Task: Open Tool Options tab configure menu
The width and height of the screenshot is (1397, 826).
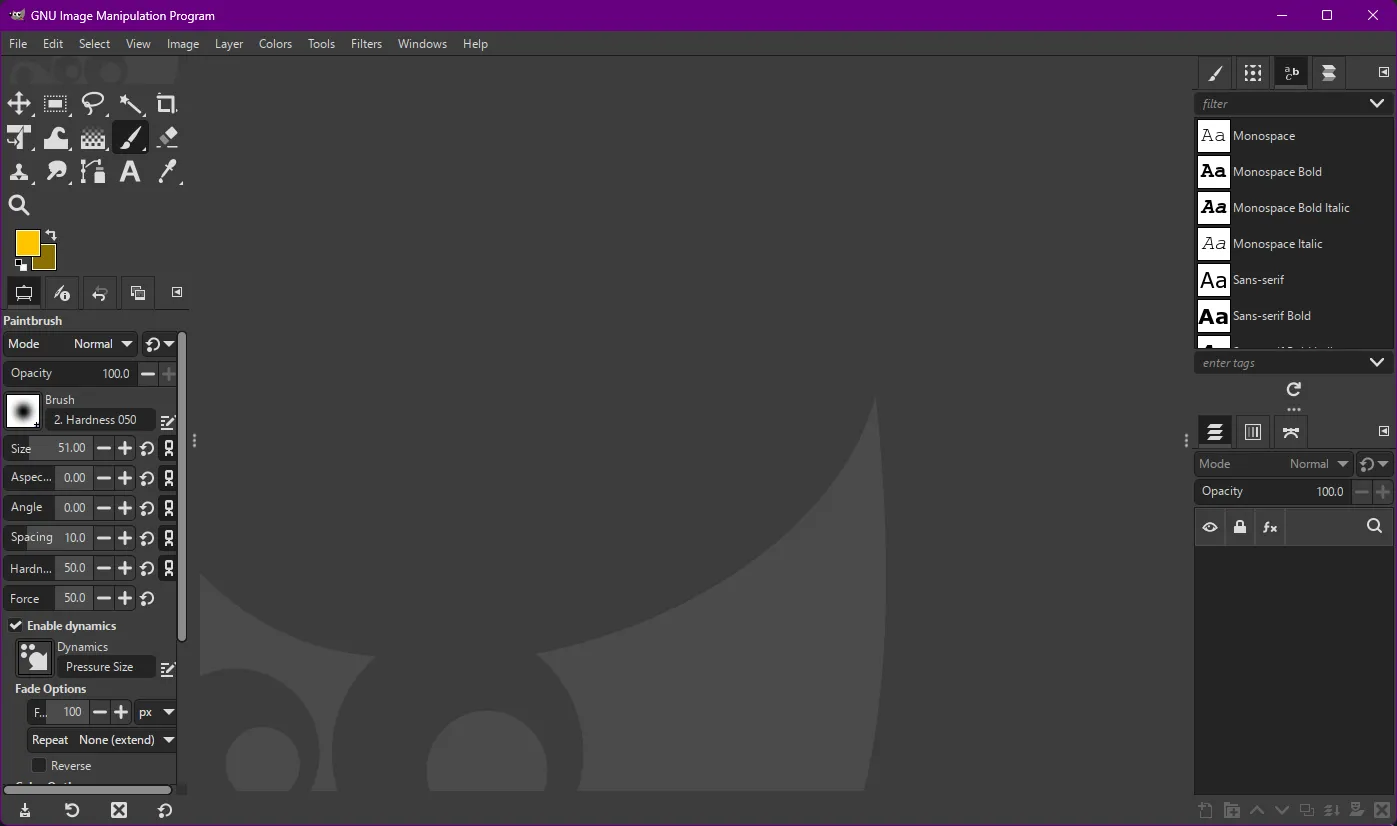Action: [177, 293]
